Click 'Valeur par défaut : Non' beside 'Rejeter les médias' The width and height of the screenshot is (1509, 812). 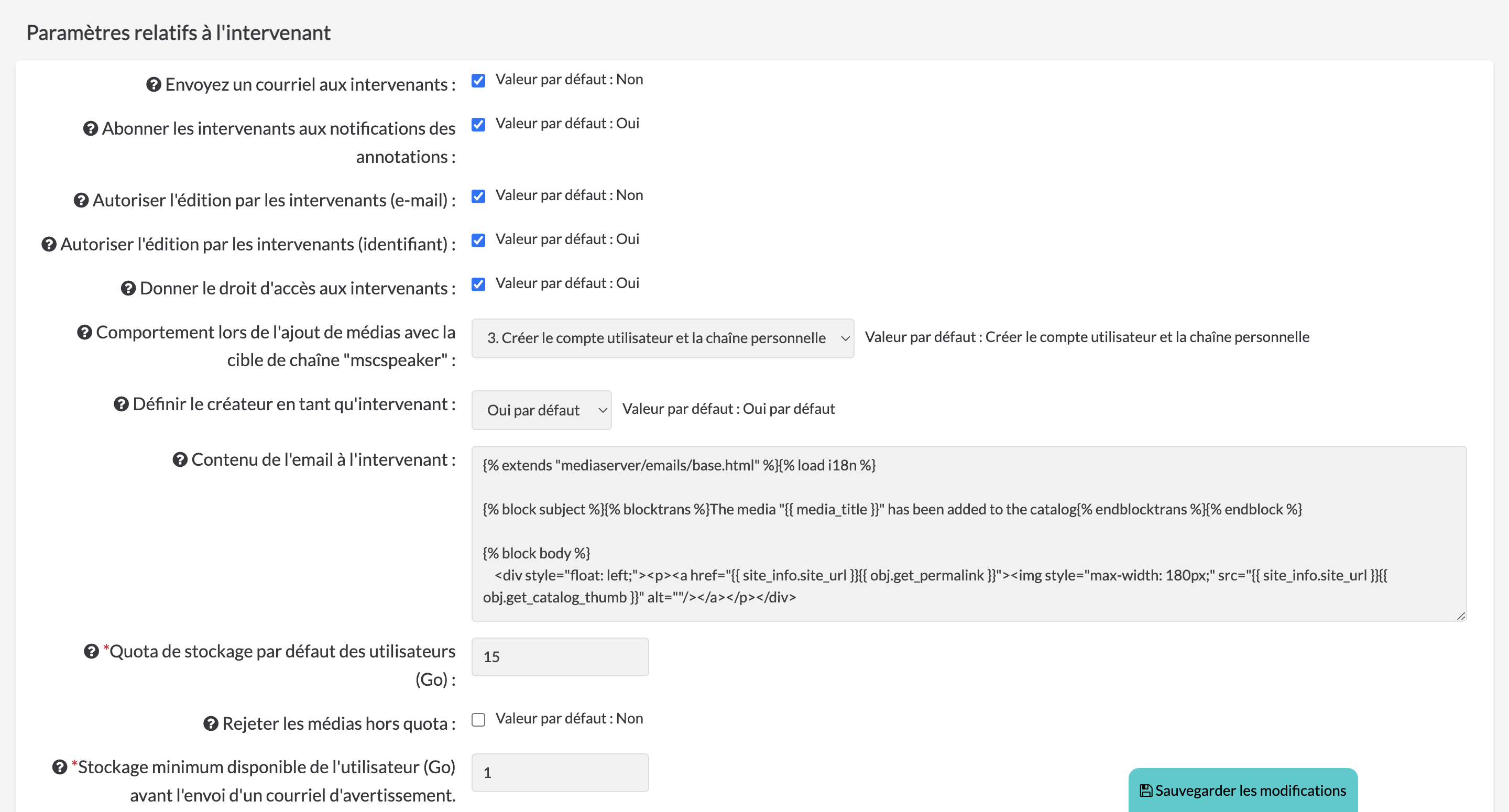tap(570, 719)
